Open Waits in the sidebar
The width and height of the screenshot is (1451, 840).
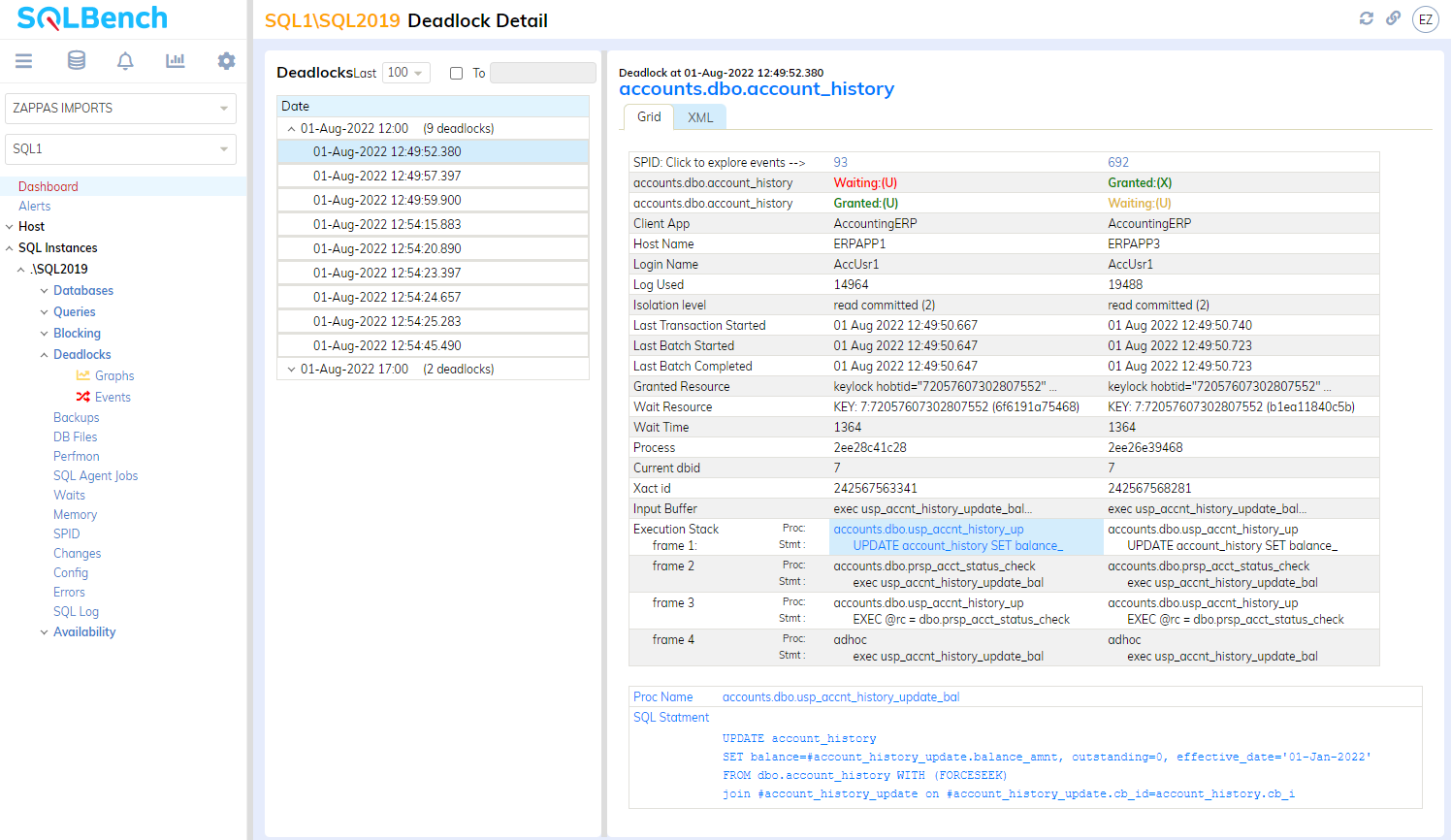pos(70,495)
